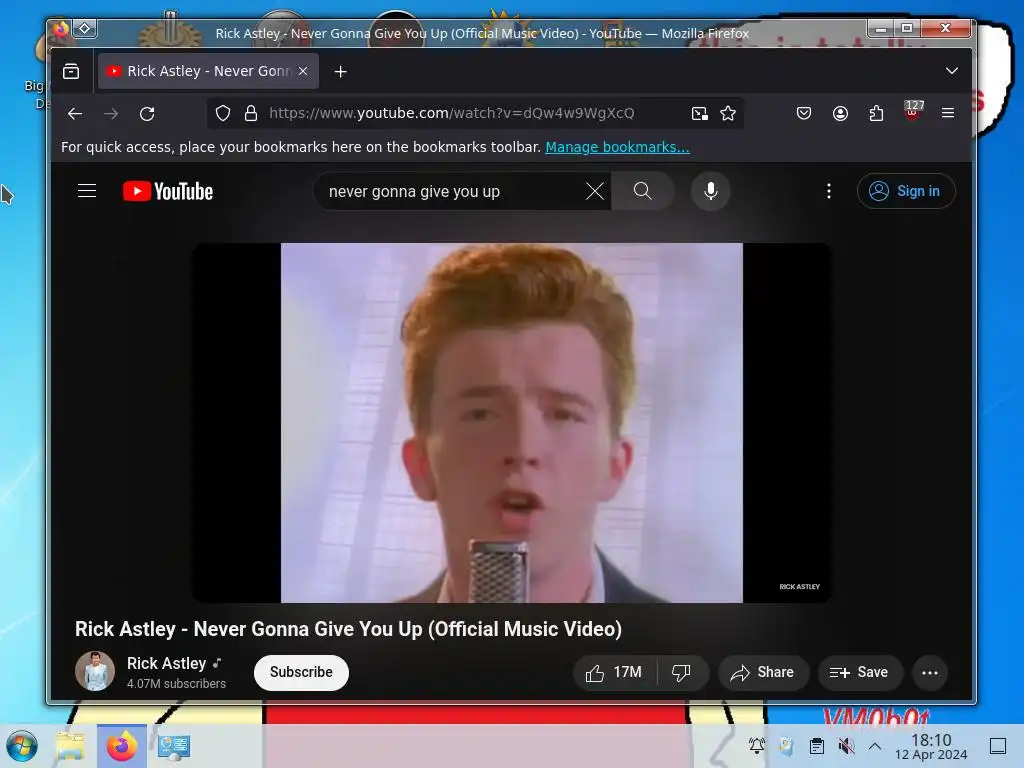Open a new tab with plus button

pyautogui.click(x=340, y=72)
